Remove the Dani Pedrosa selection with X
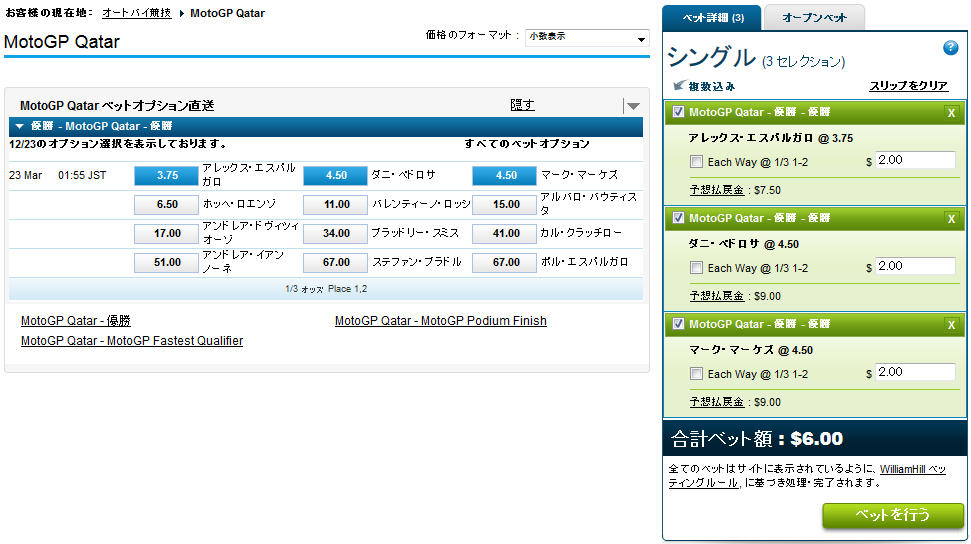Image resolution: width=971 pixels, height=544 pixels. click(950, 219)
